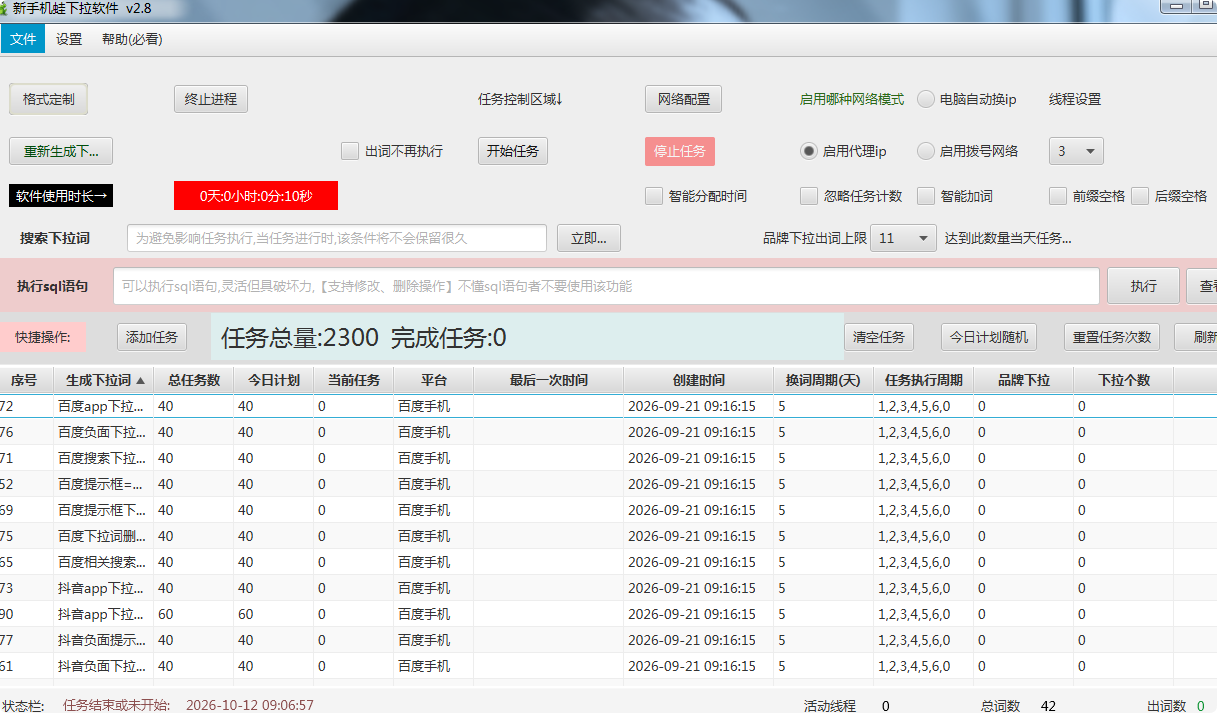Enable the 出词不再执行 checkbox
This screenshot has width=1217, height=713.
pyautogui.click(x=350, y=151)
